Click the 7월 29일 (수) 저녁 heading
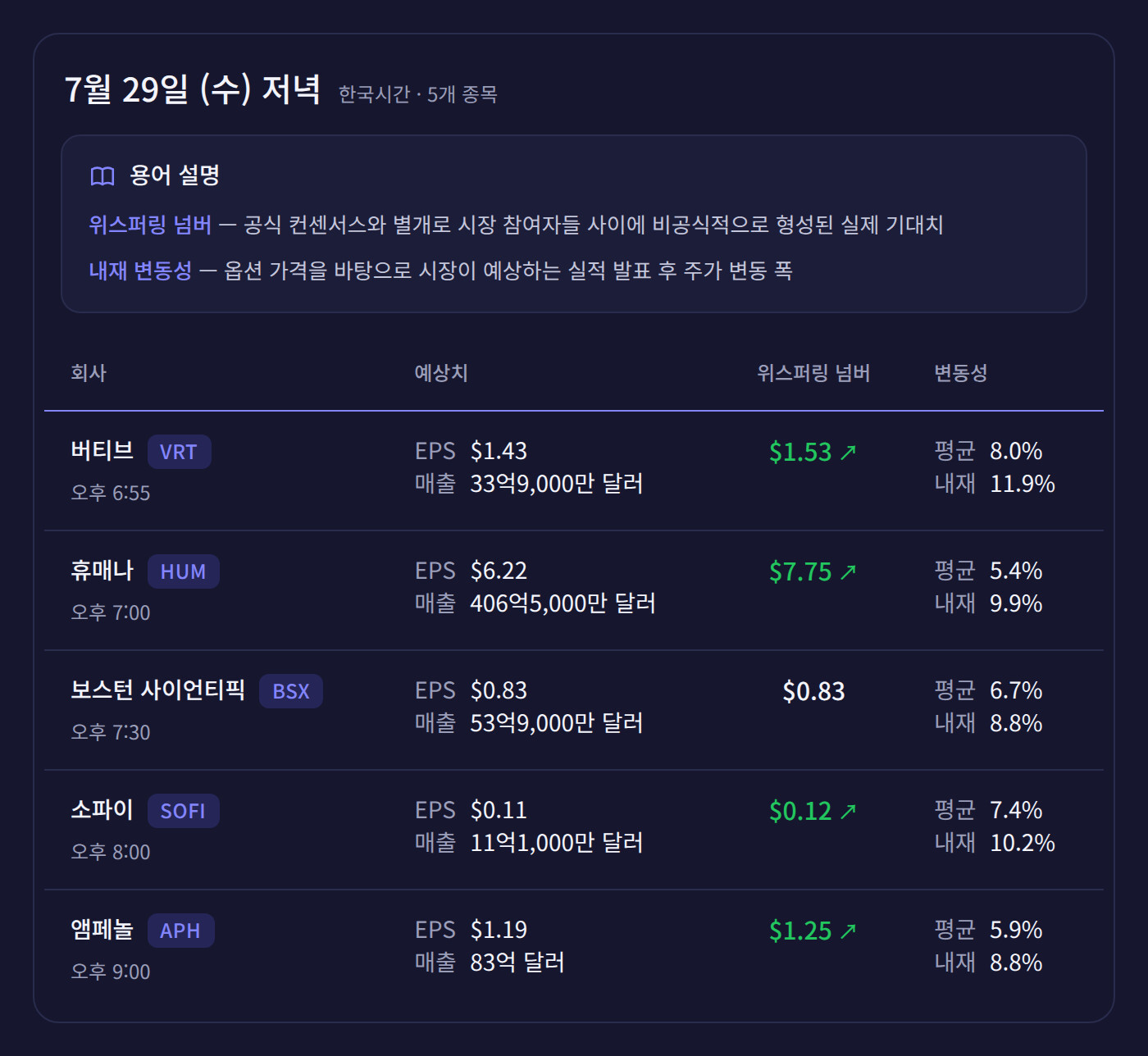 (x=192, y=89)
